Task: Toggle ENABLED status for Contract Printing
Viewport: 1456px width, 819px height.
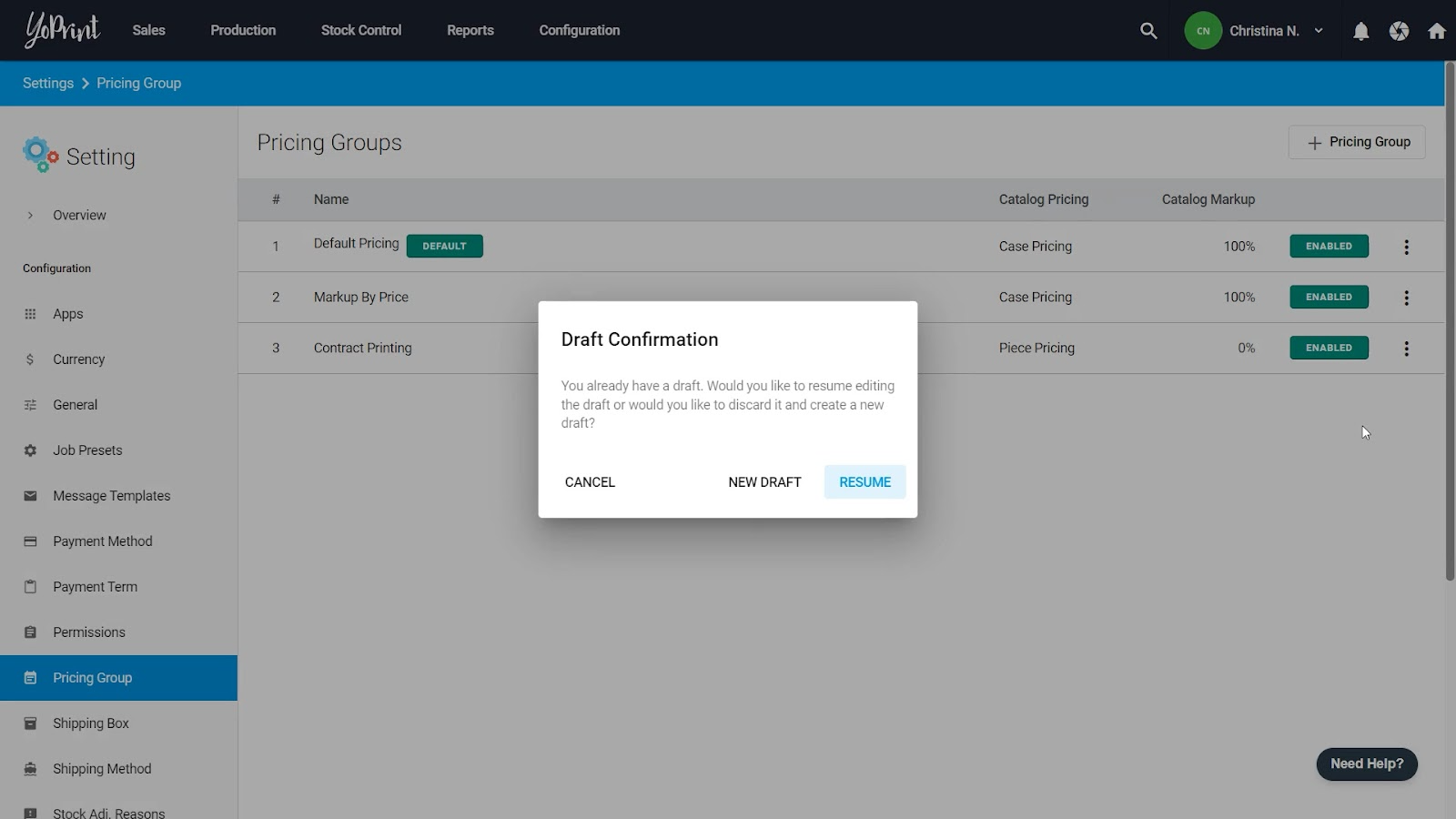Action: [1329, 349]
